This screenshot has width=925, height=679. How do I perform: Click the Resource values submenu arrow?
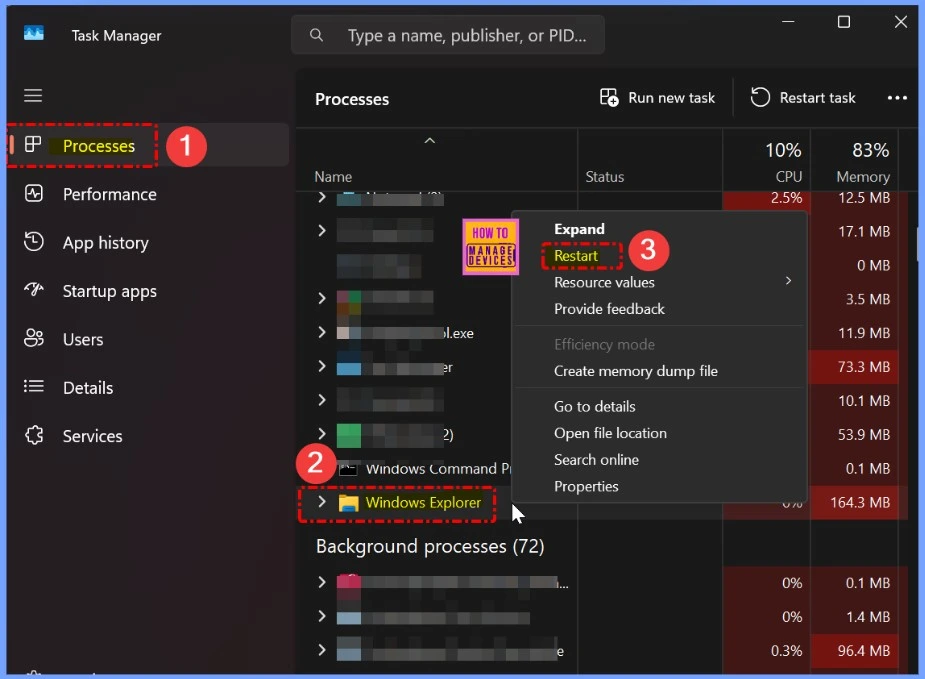pos(788,280)
